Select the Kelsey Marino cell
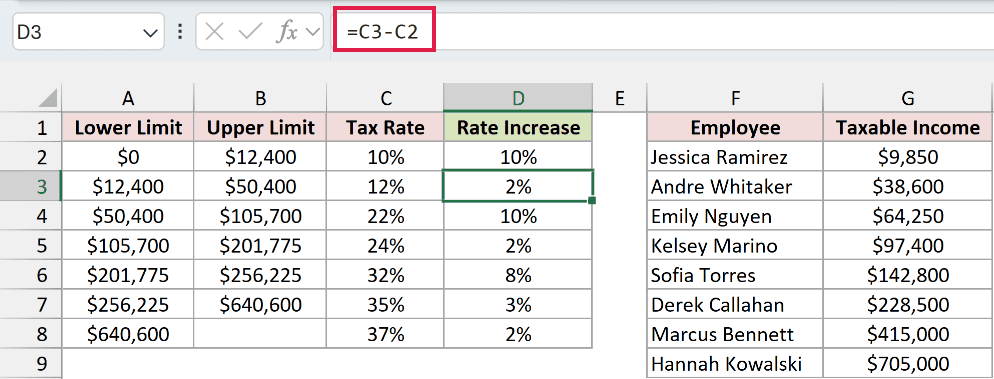The height and width of the screenshot is (379, 994). point(735,245)
